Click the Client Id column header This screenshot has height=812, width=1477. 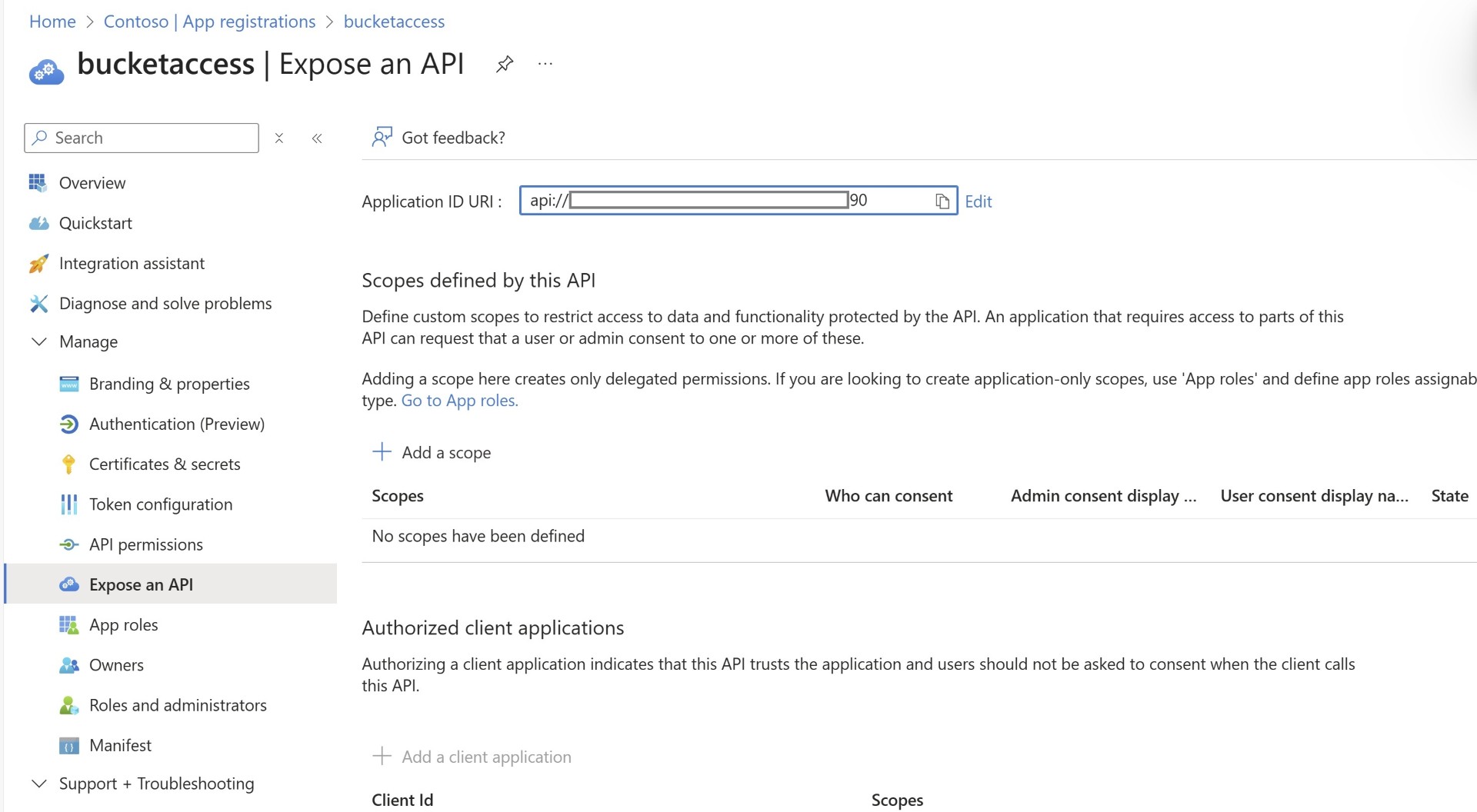coord(402,800)
